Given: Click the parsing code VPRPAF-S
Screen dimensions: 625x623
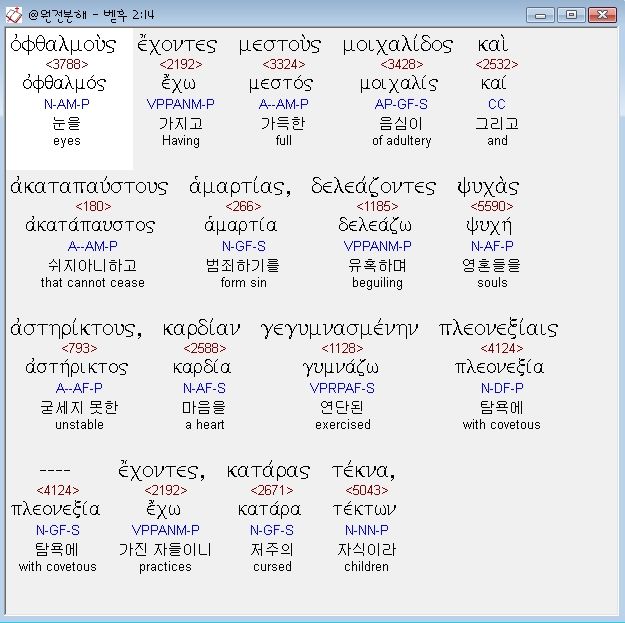Looking at the screenshot, I should [x=342, y=388].
